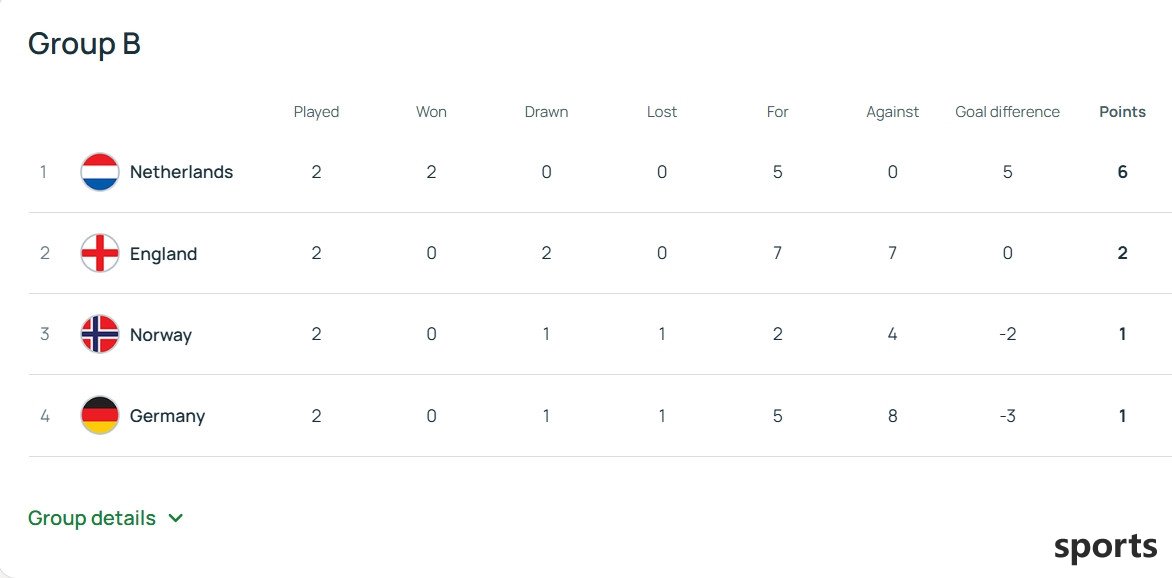Click the Germany flag icon
The image size is (1172, 578).
[x=99, y=415]
